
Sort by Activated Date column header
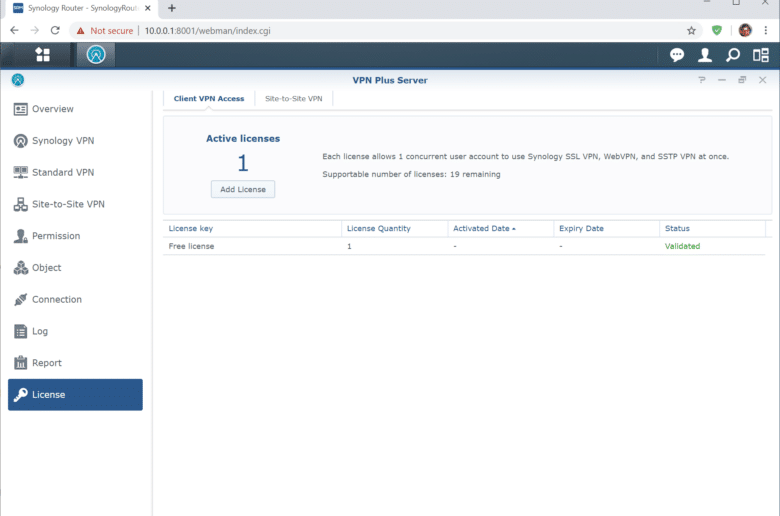tap(501, 228)
